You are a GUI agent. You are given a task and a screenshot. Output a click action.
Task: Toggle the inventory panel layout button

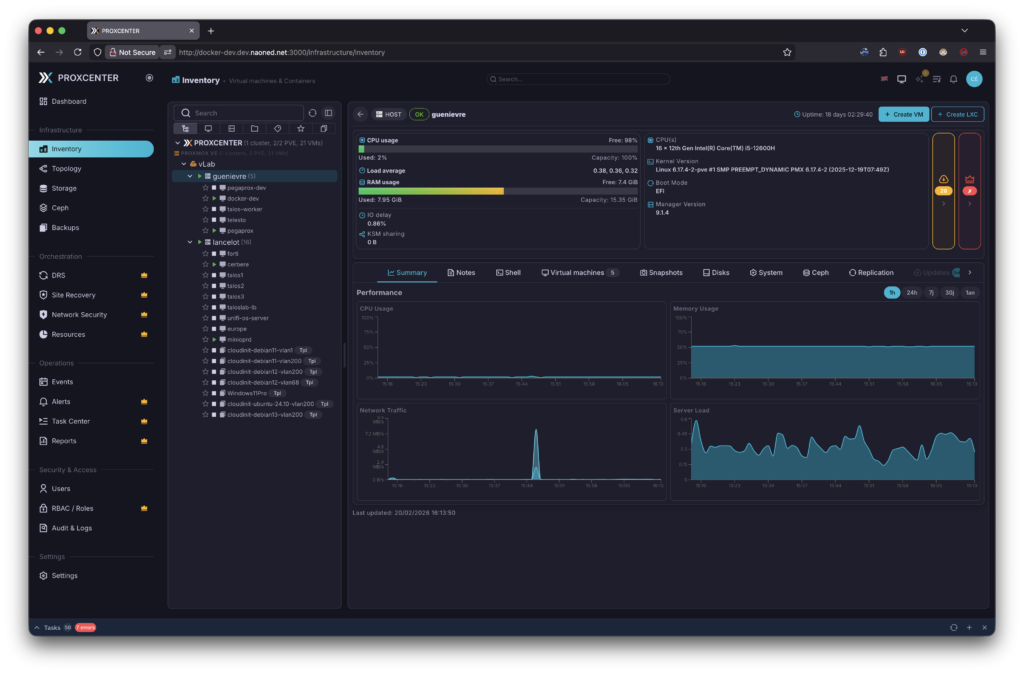(328, 113)
